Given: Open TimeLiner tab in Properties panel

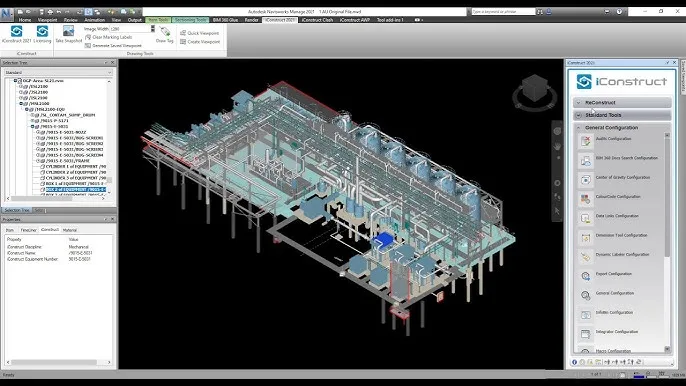Looking at the screenshot, I should (28, 230).
